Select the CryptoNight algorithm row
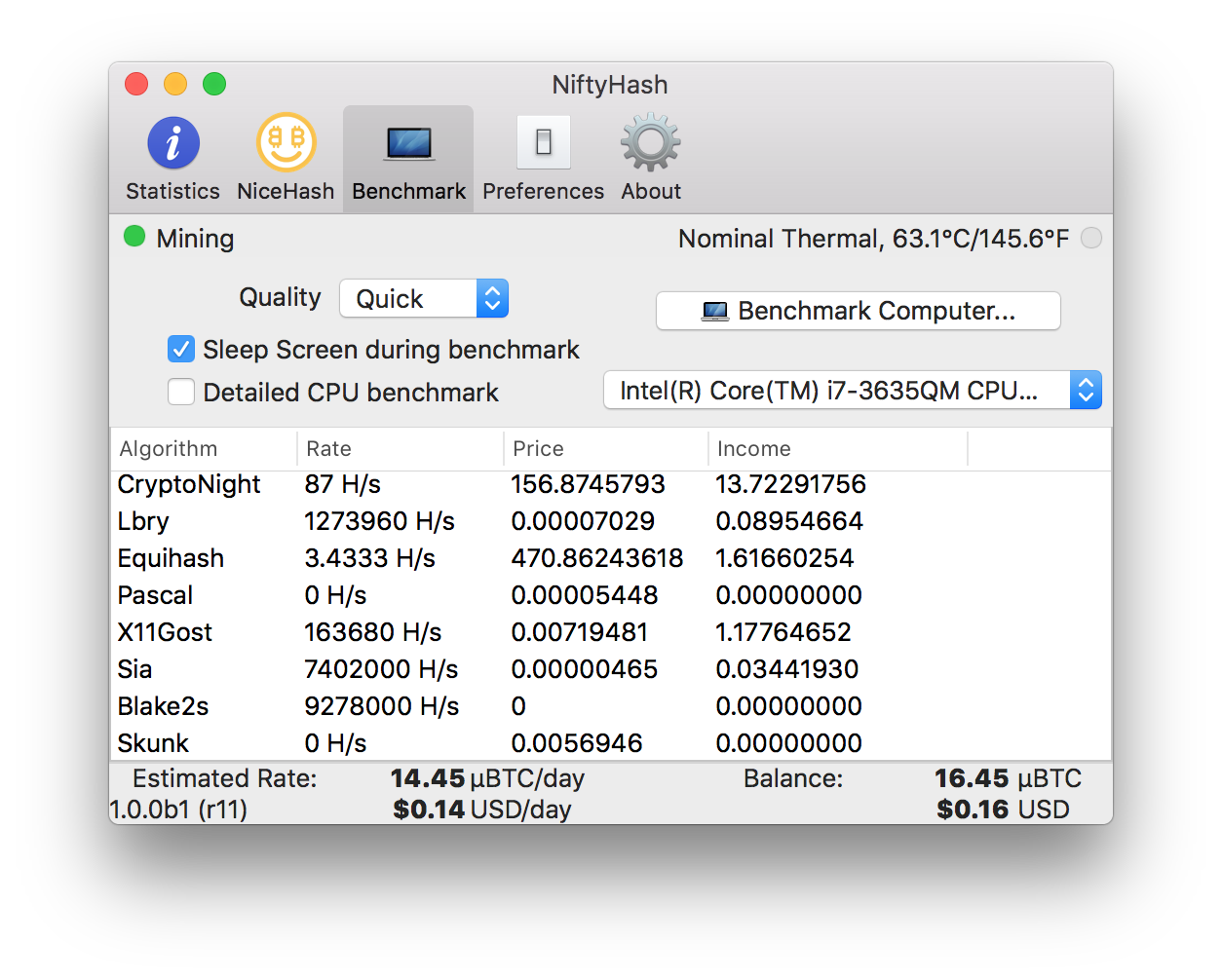This screenshot has height=980, width=1222. [611, 484]
